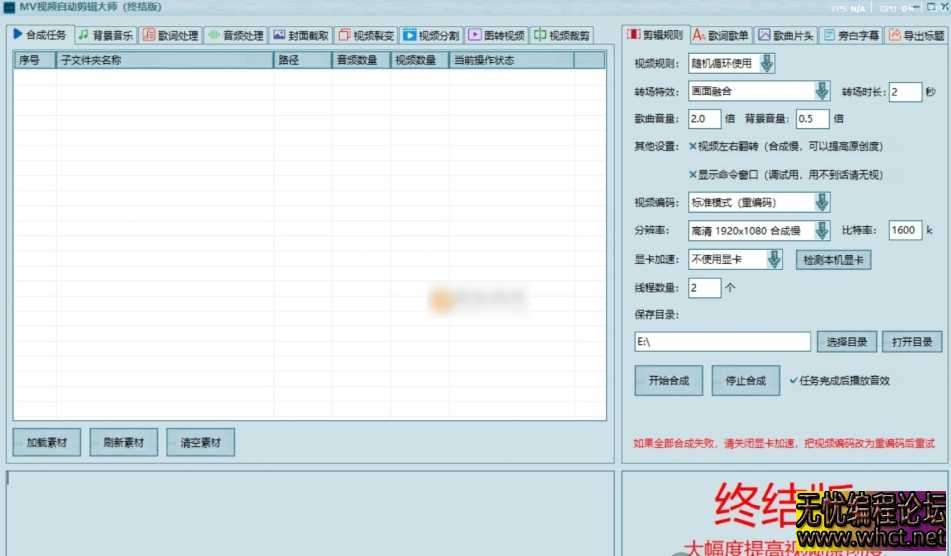
Task: Click the 歌词处理 tab document icon
Action: coord(148,35)
